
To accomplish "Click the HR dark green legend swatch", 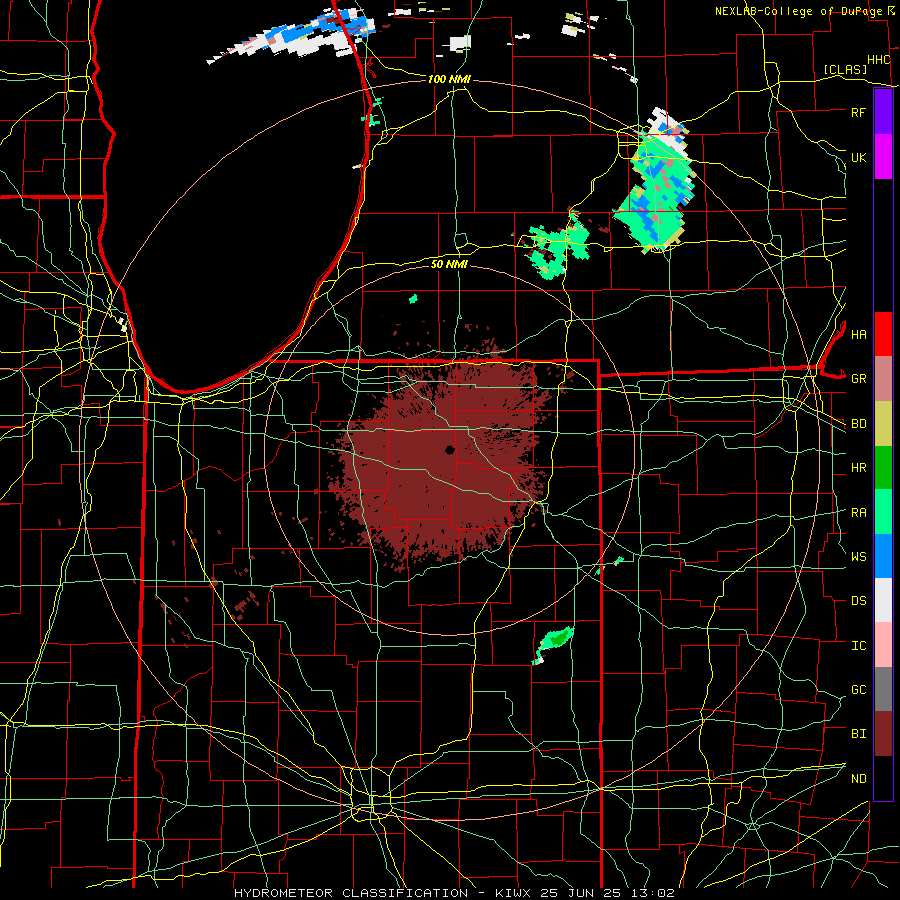I will point(883,467).
